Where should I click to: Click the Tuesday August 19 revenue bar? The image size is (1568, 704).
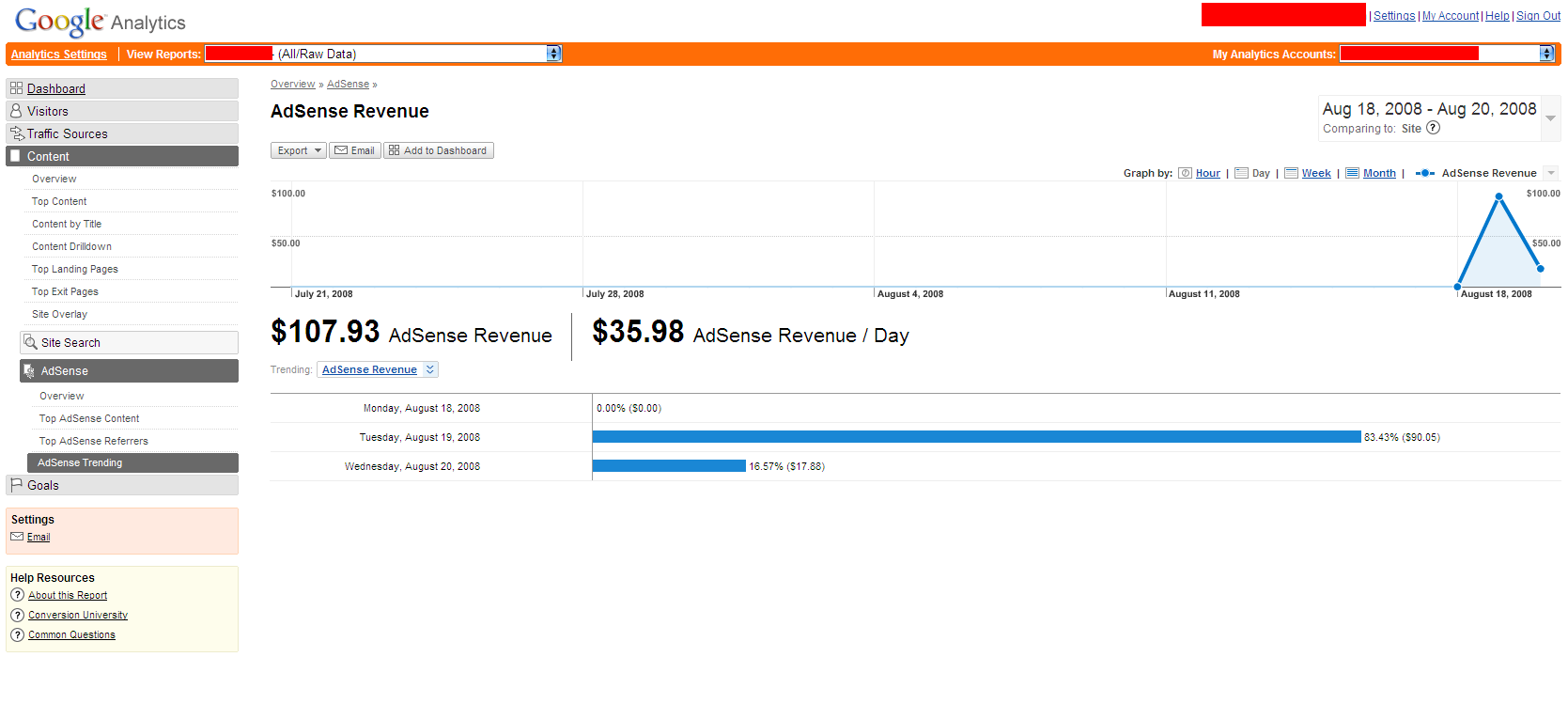point(977,436)
